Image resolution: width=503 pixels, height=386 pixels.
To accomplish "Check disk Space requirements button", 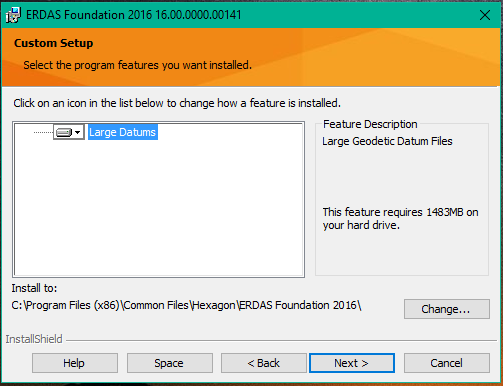I will pyautogui.click(x=169, y=363).
